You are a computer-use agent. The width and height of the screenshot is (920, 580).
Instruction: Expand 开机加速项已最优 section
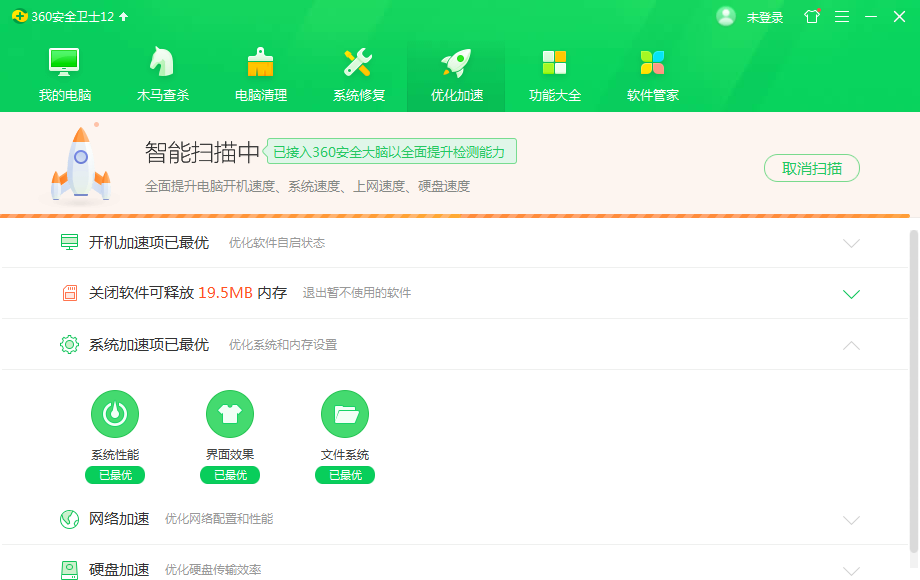pos(851,243)
